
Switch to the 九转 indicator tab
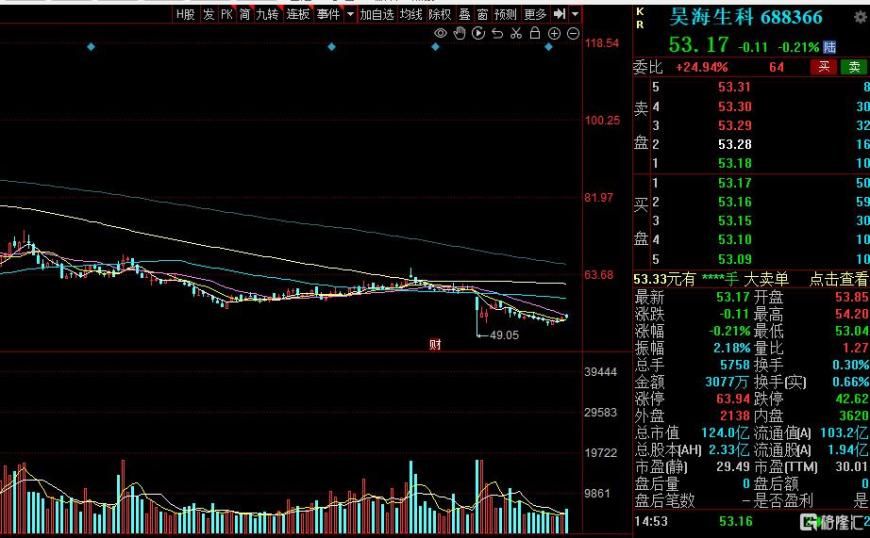(x=267, y=14)
